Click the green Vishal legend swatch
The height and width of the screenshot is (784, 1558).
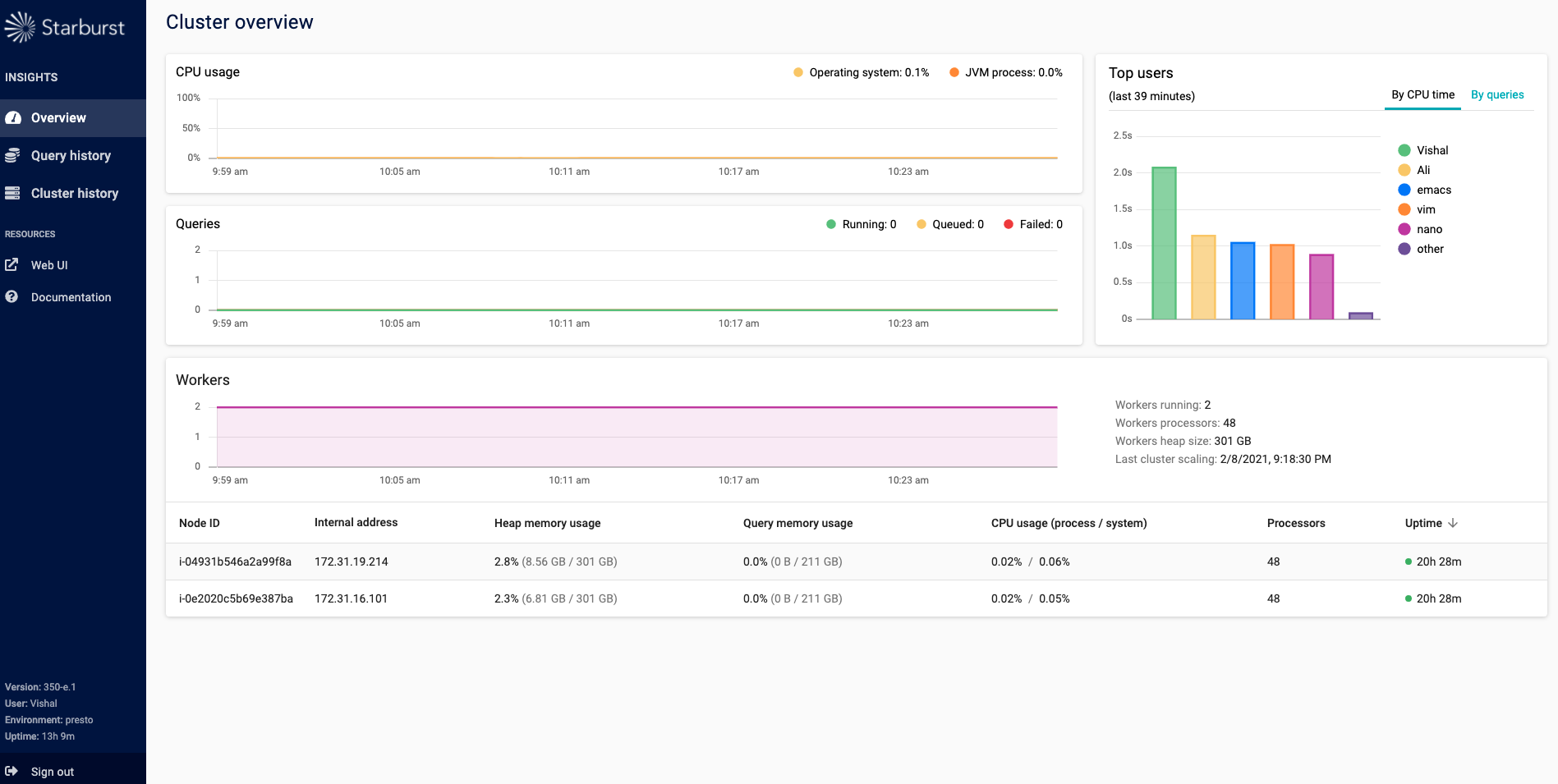1404,151
